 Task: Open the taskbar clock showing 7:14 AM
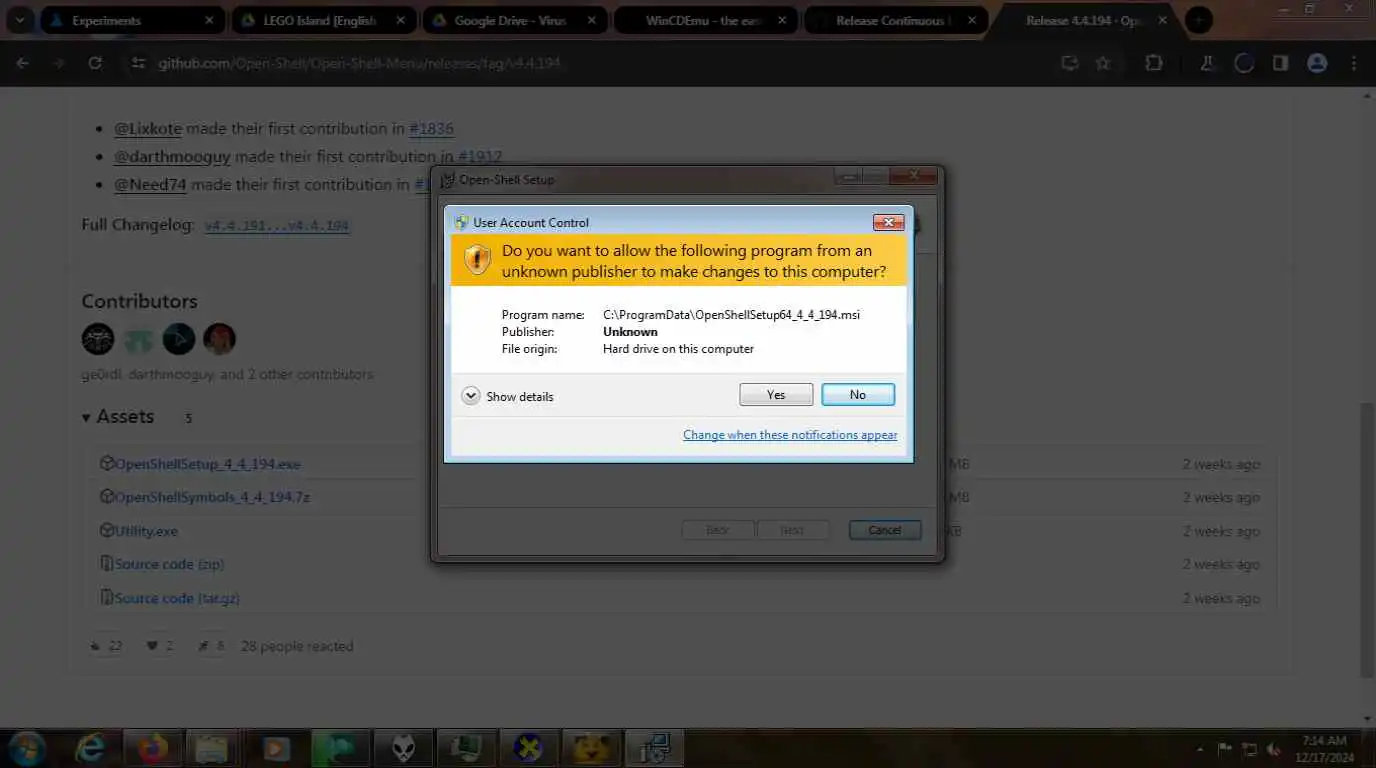1326,748
